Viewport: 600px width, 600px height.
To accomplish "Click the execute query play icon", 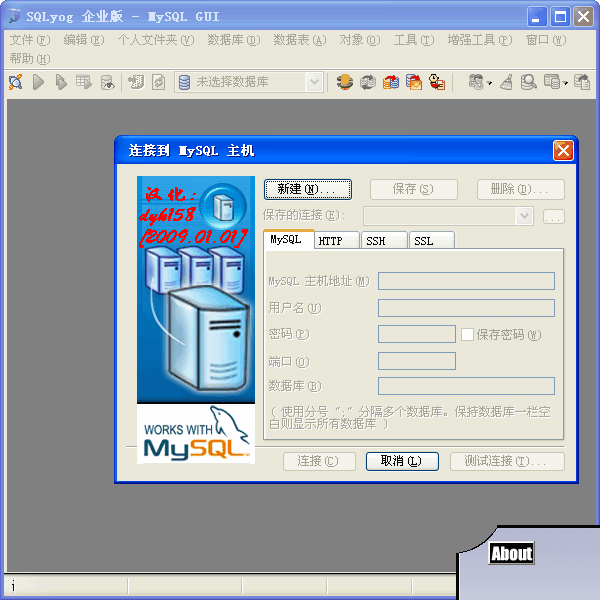I will click(39, 82).
